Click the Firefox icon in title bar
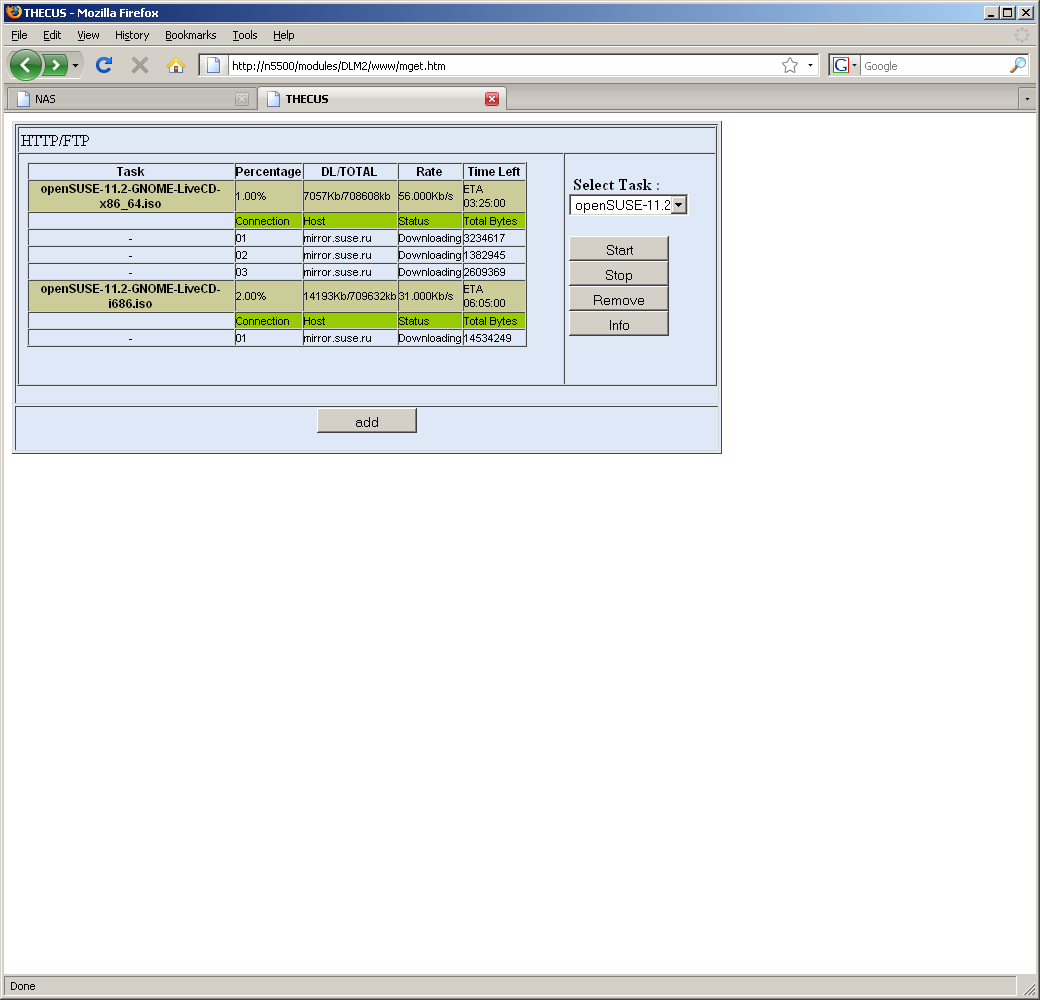This screenshot has width=1040, height=1000. tap(13, 12)
